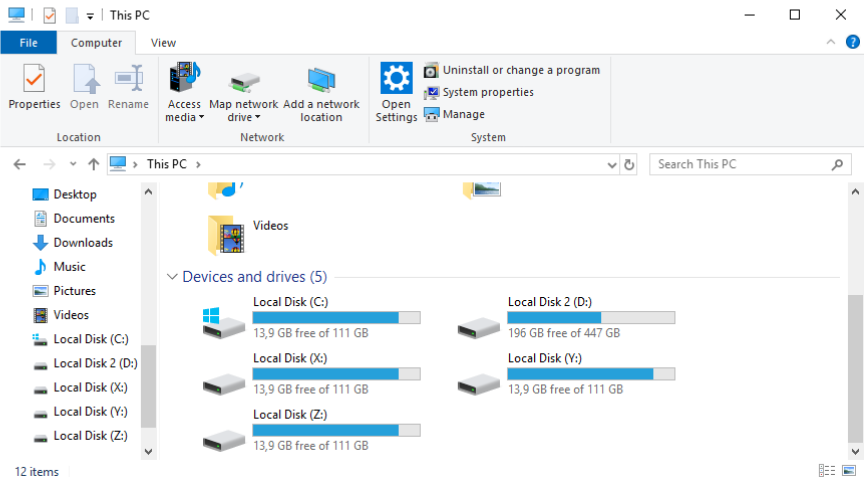Click the main pane scroll down arrow
Screen dimensions: 865x484
click(x=855, y=451)
